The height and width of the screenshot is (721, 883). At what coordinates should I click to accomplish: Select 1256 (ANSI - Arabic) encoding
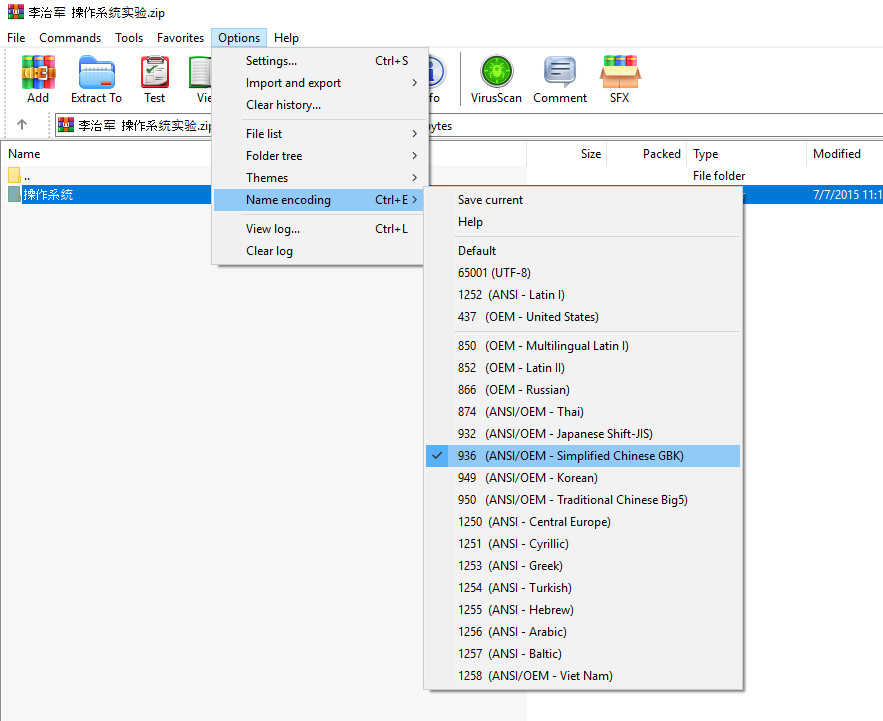coord(583,631)
